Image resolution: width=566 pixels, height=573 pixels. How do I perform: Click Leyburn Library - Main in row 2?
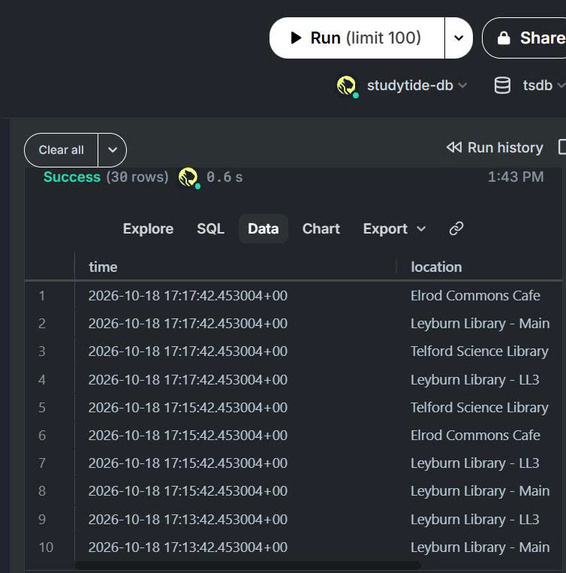pos(480,323)
